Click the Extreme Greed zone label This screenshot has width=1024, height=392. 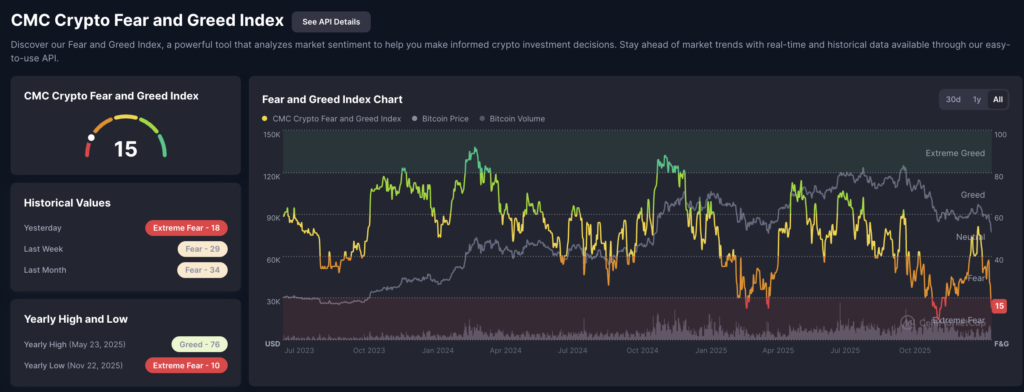[x=955, y=153]
